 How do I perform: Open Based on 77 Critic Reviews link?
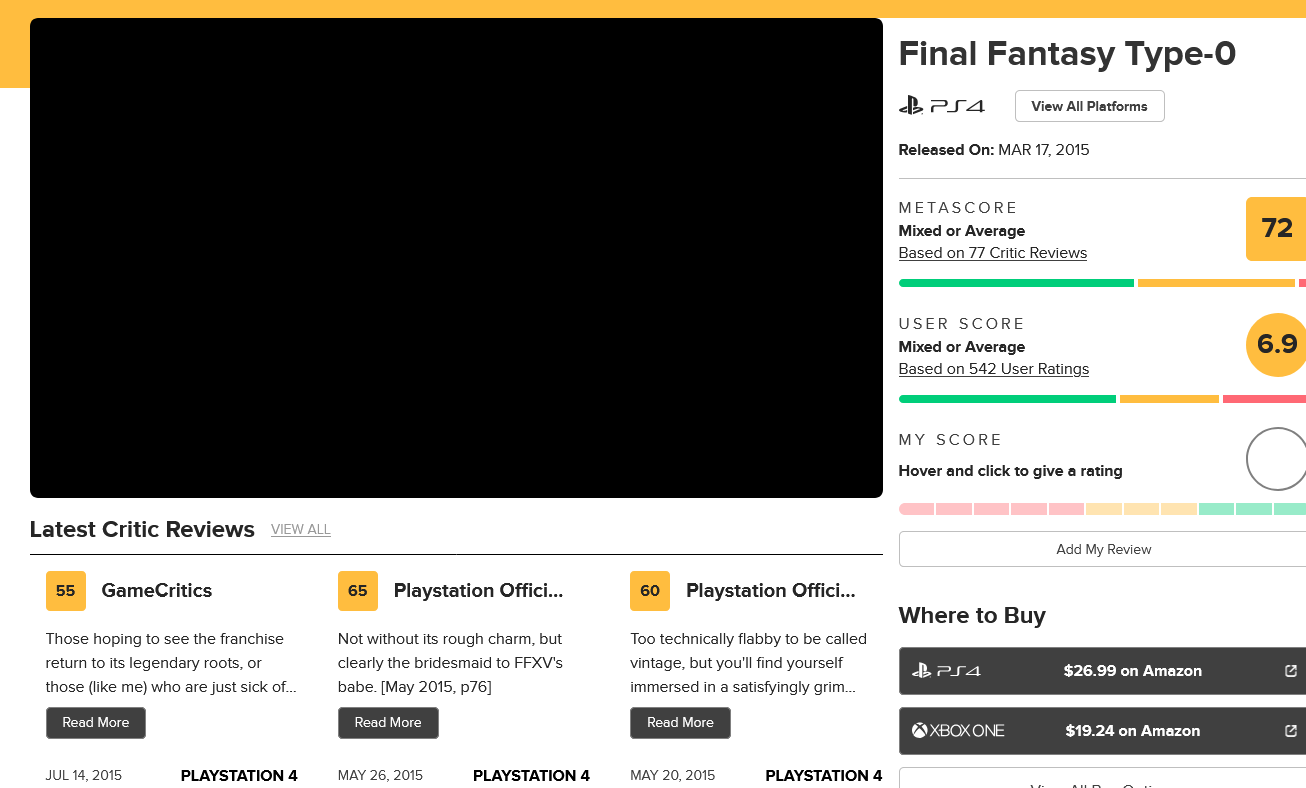click(x=993, y=253)
